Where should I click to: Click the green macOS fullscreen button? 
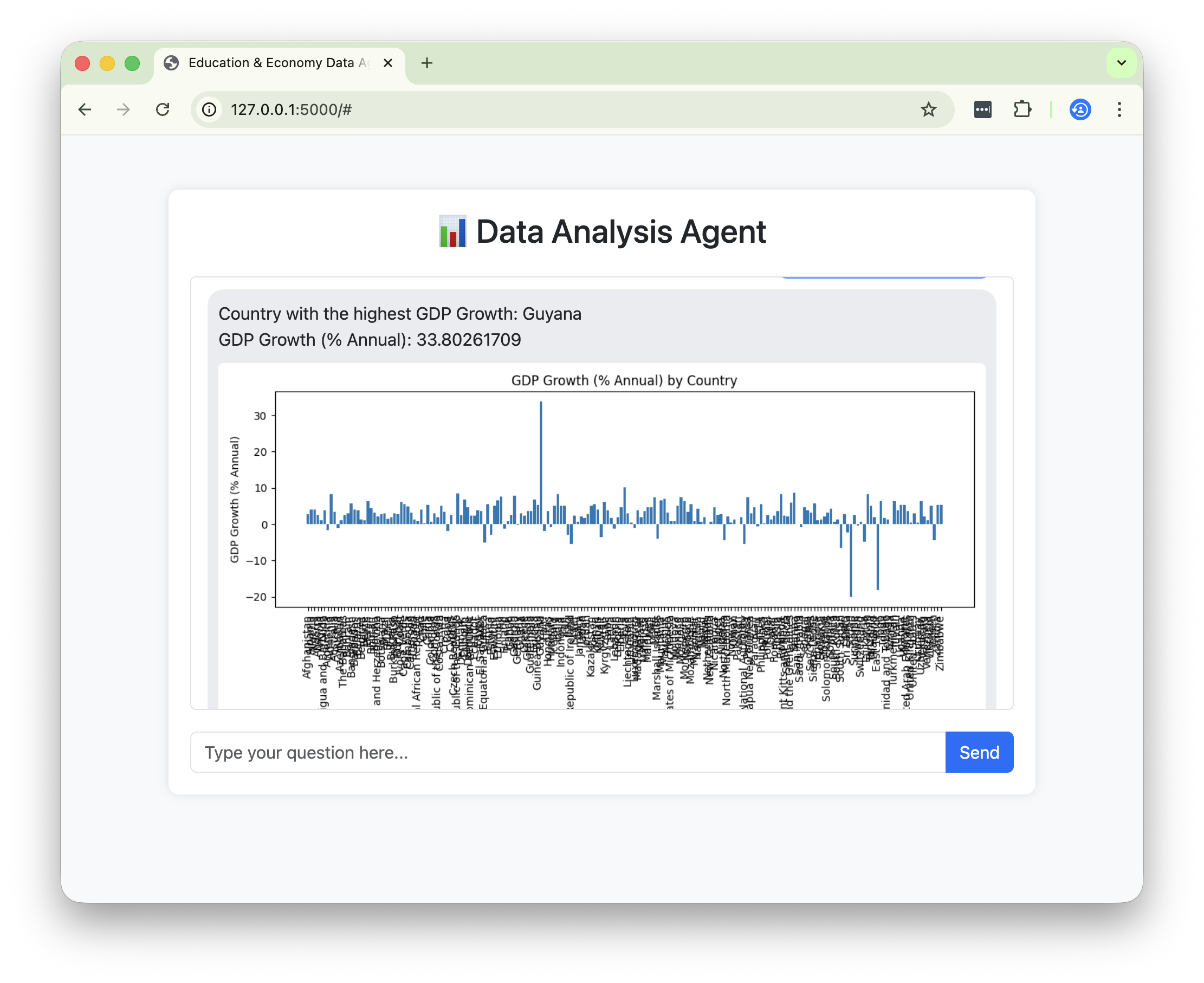pyautogui.click(x=132, y=63)
